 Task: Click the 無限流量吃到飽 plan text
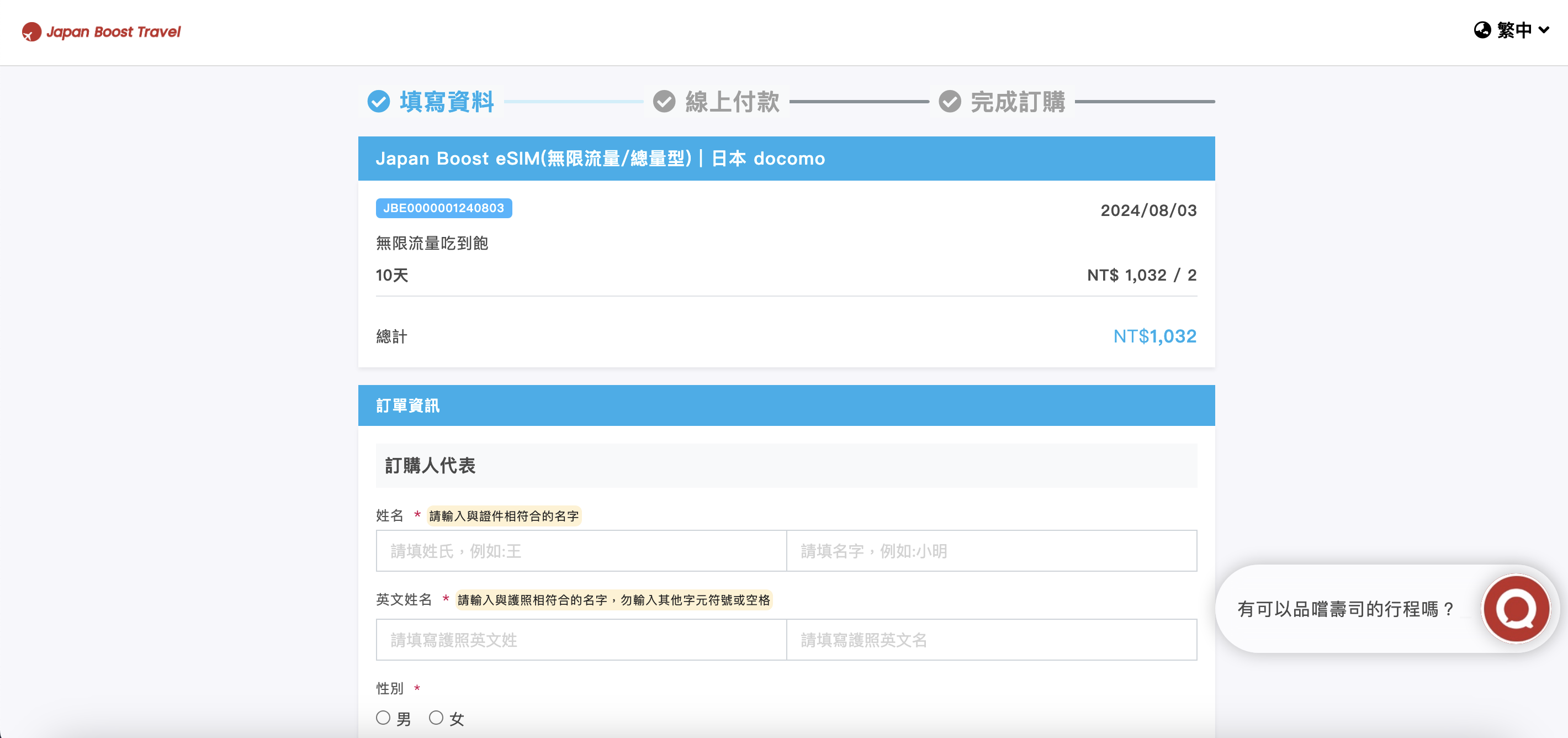432,244
